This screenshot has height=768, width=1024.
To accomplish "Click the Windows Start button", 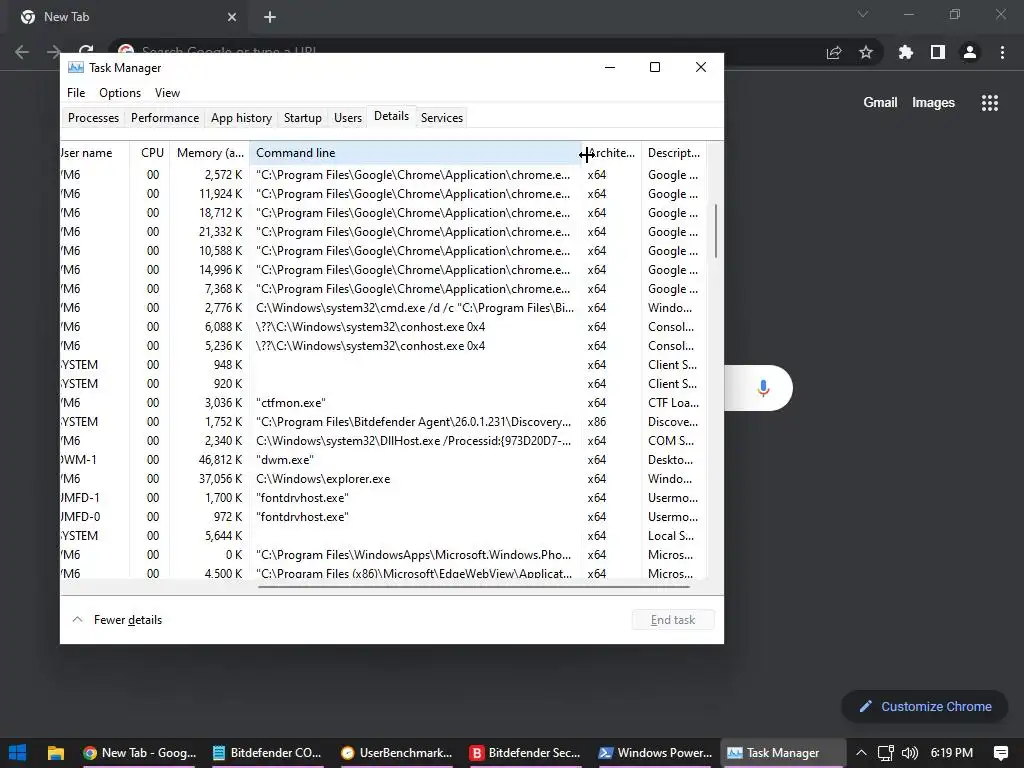I will [18, 752].
